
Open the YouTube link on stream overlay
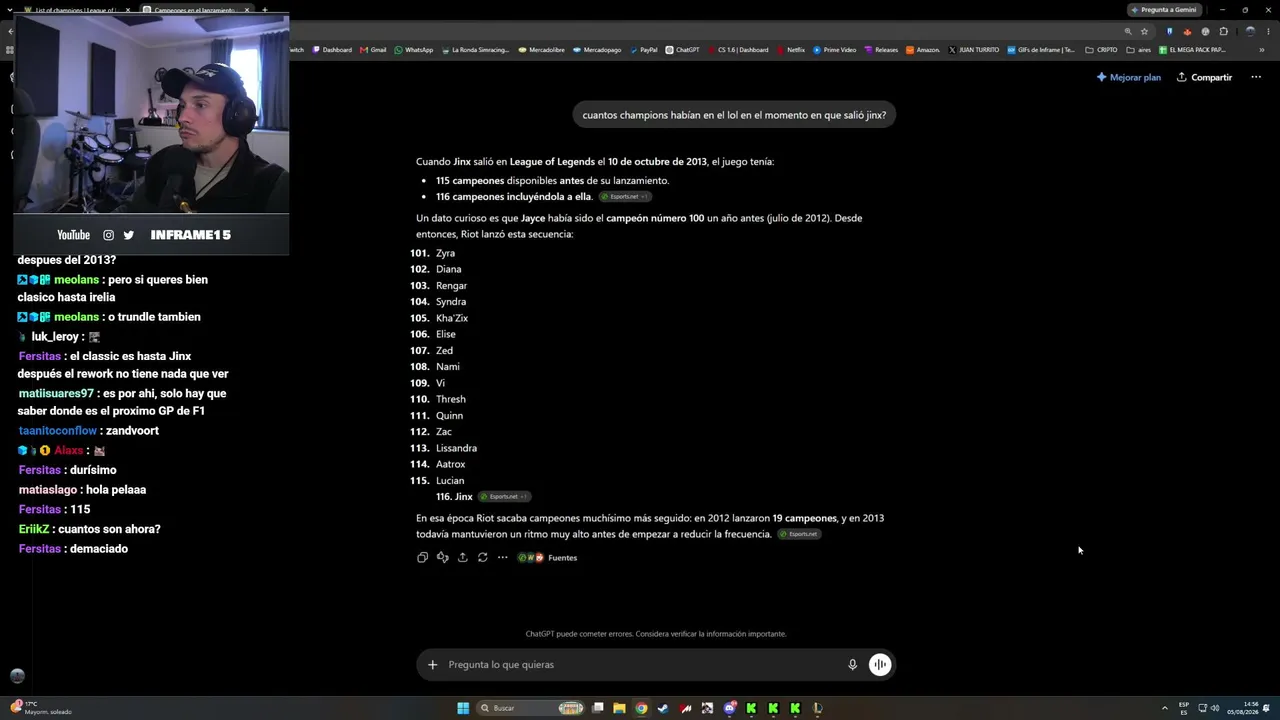coord(73,235)
